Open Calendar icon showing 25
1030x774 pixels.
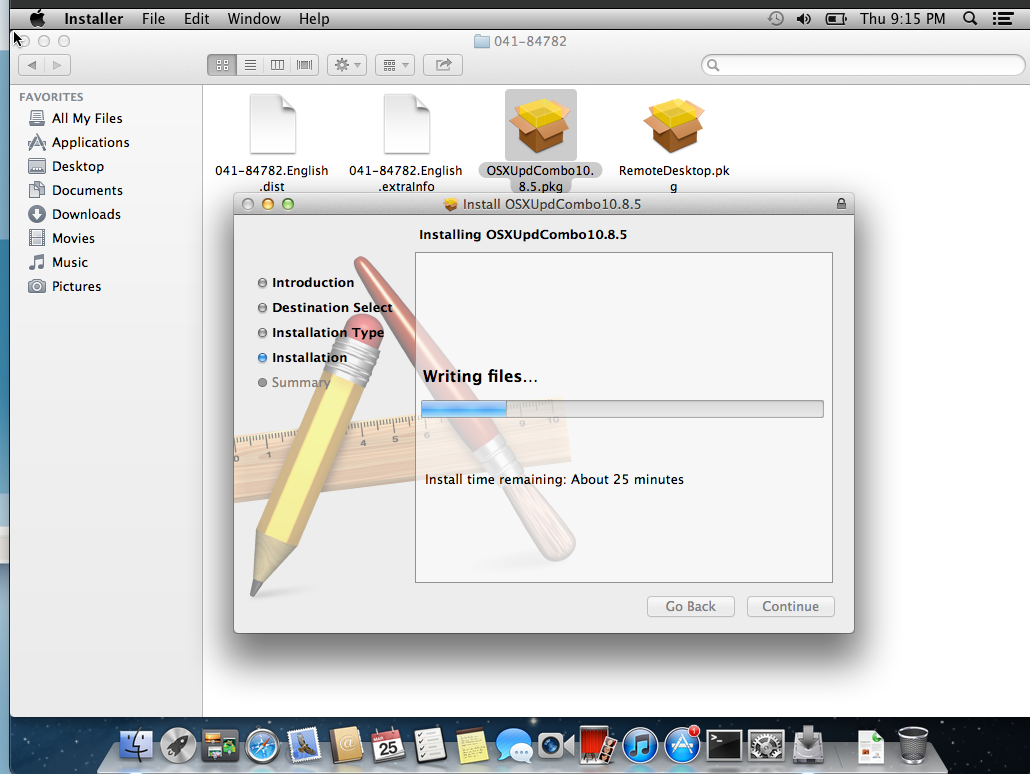(388, 746)
